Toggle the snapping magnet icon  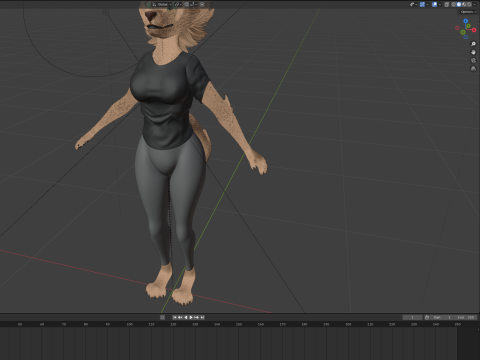coord(186,4)
